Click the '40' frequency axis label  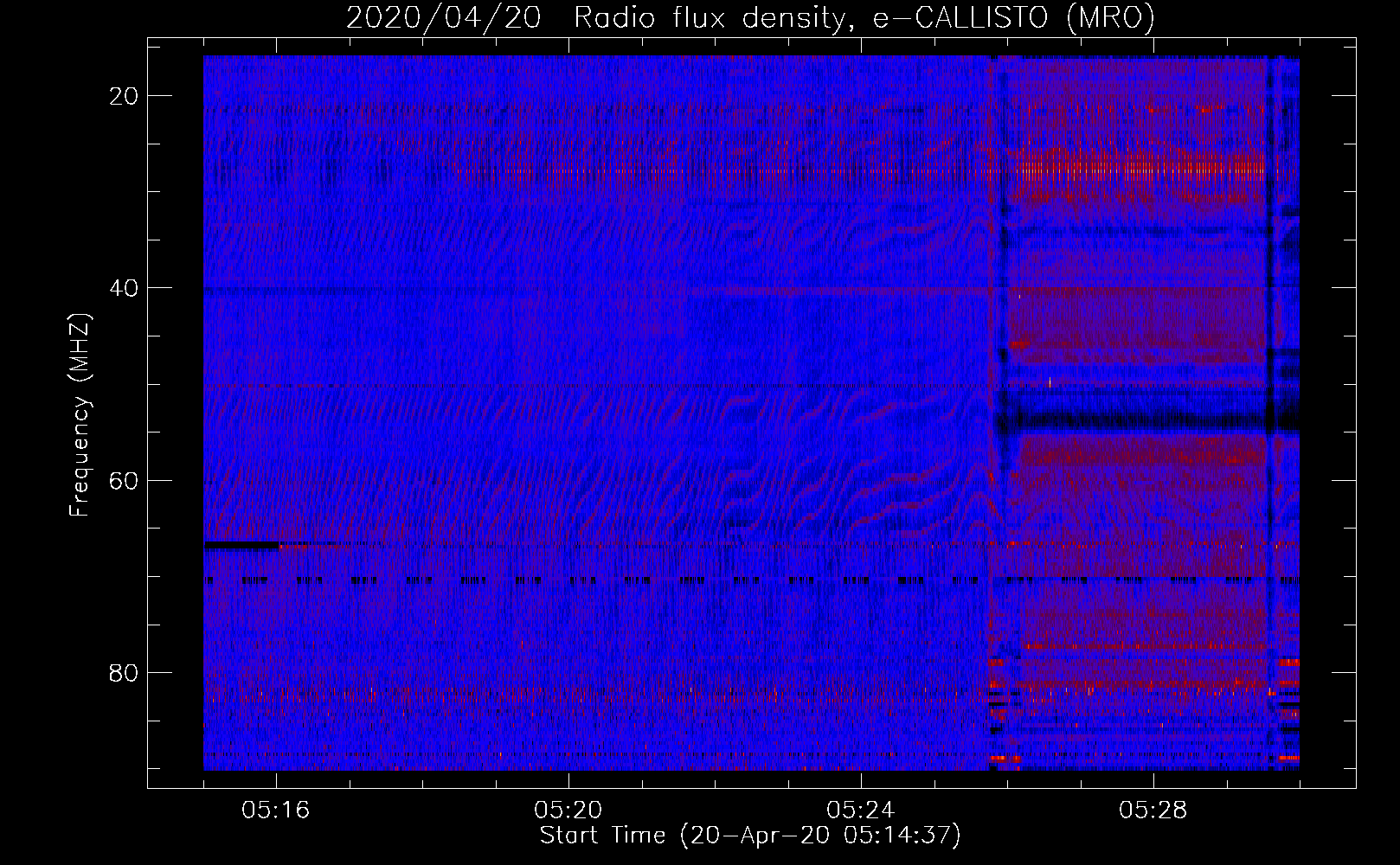click(125, 288)
